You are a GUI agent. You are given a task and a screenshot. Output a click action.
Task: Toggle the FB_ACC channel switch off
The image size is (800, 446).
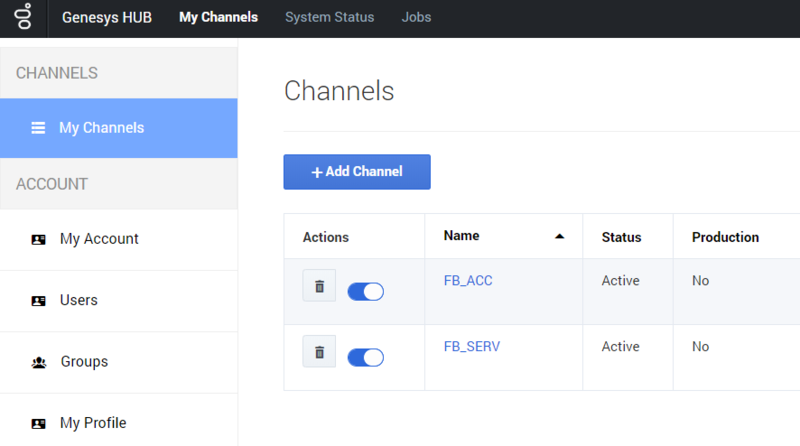pyautogui.click(x=365, y=291)
